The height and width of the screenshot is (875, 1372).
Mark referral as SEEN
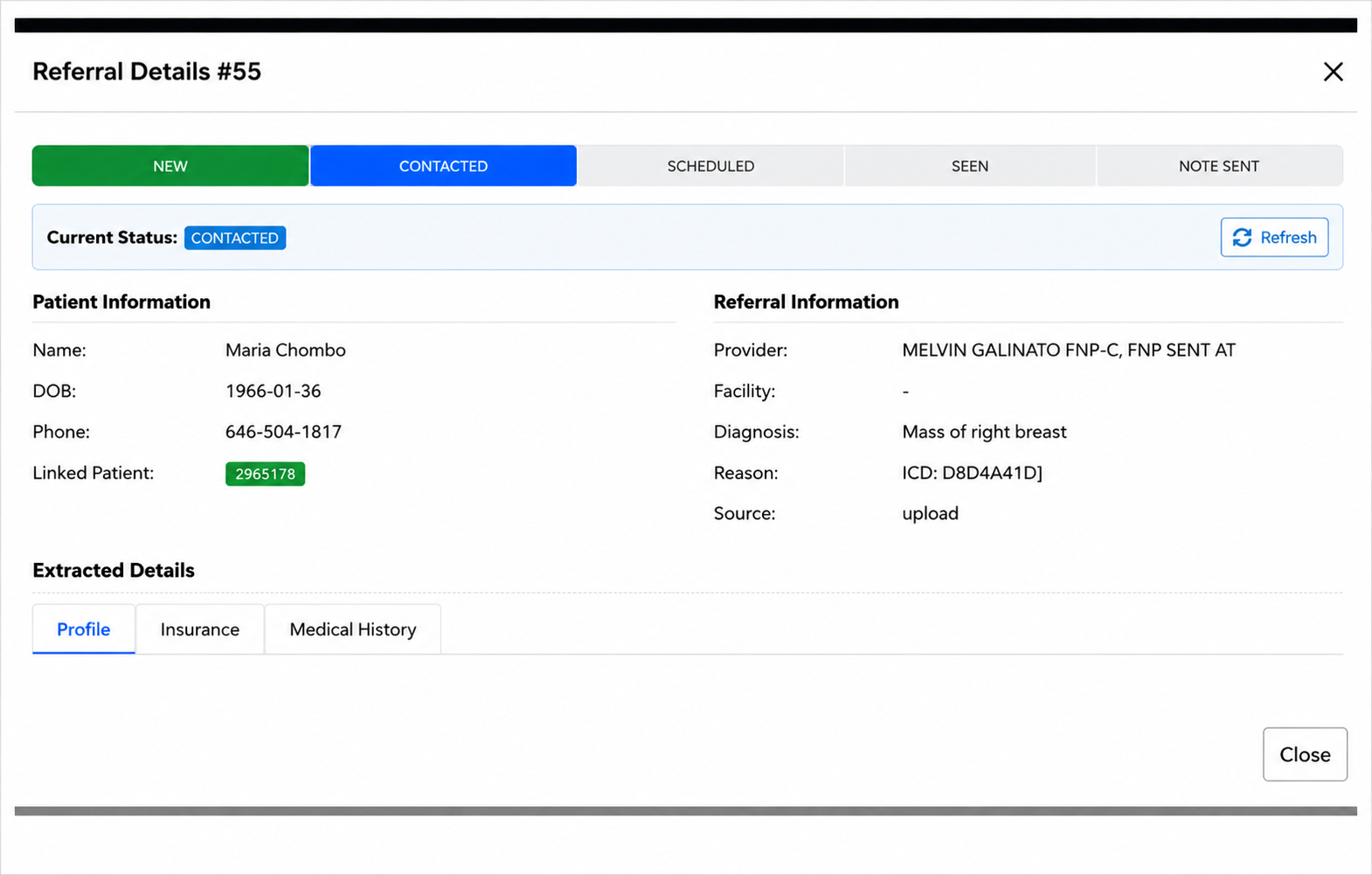coord(970,166)
